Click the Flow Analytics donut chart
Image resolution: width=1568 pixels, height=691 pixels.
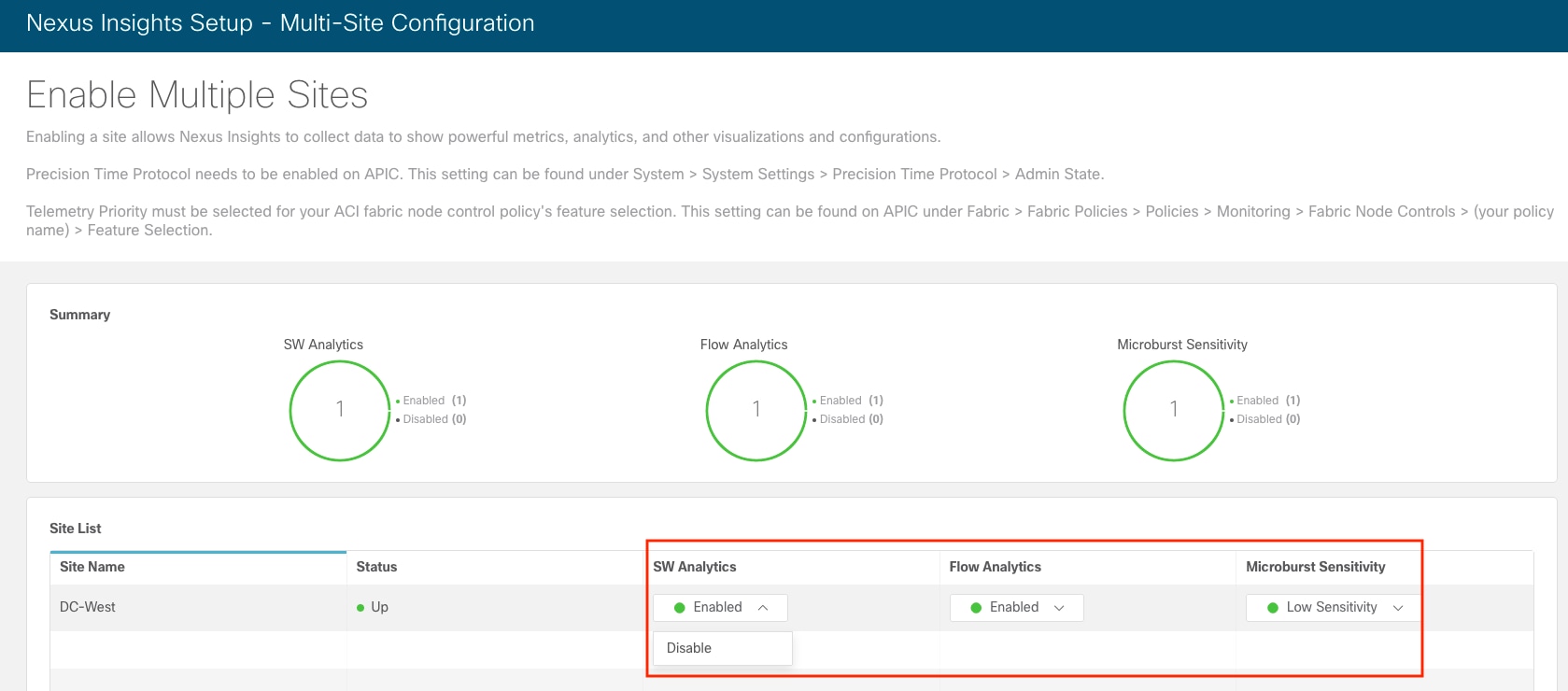pyautogui.click(x=756, y=410)
